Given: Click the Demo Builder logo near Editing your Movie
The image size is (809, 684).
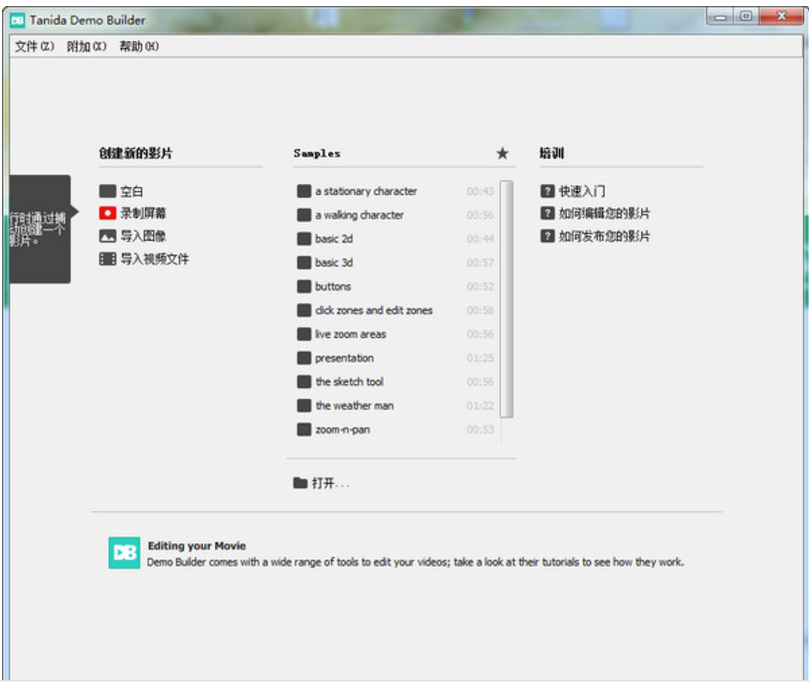Looking at the screenshot, I should (x=124, y=553).
